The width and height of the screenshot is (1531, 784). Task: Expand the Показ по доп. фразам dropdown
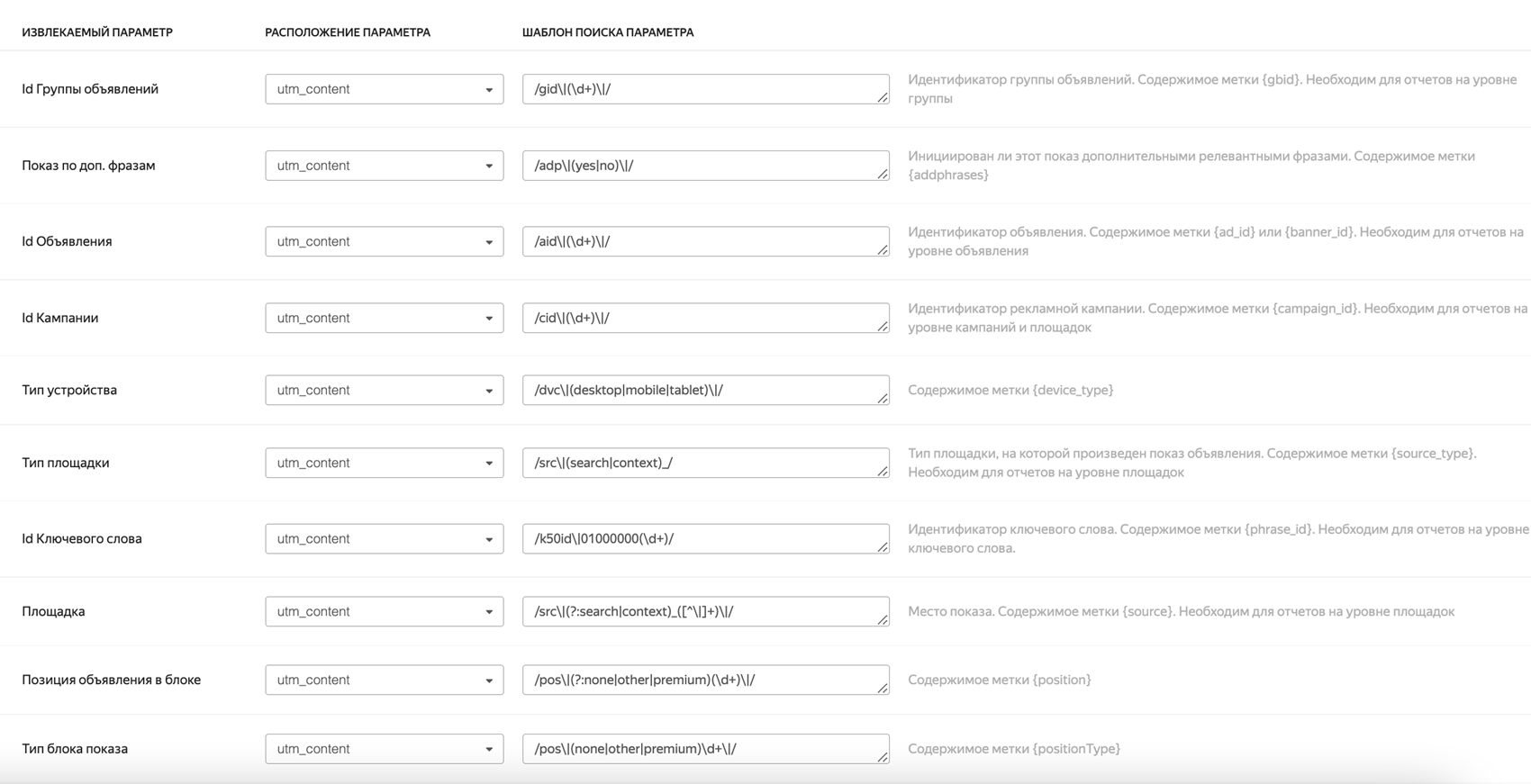tap(385, 166)
